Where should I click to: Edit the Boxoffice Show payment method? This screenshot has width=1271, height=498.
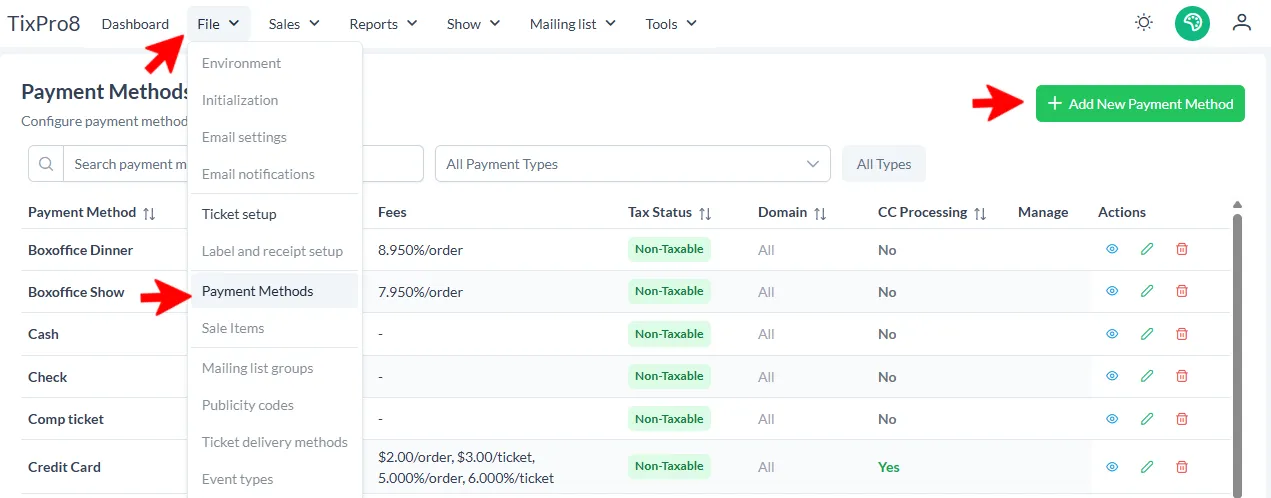1147,291
